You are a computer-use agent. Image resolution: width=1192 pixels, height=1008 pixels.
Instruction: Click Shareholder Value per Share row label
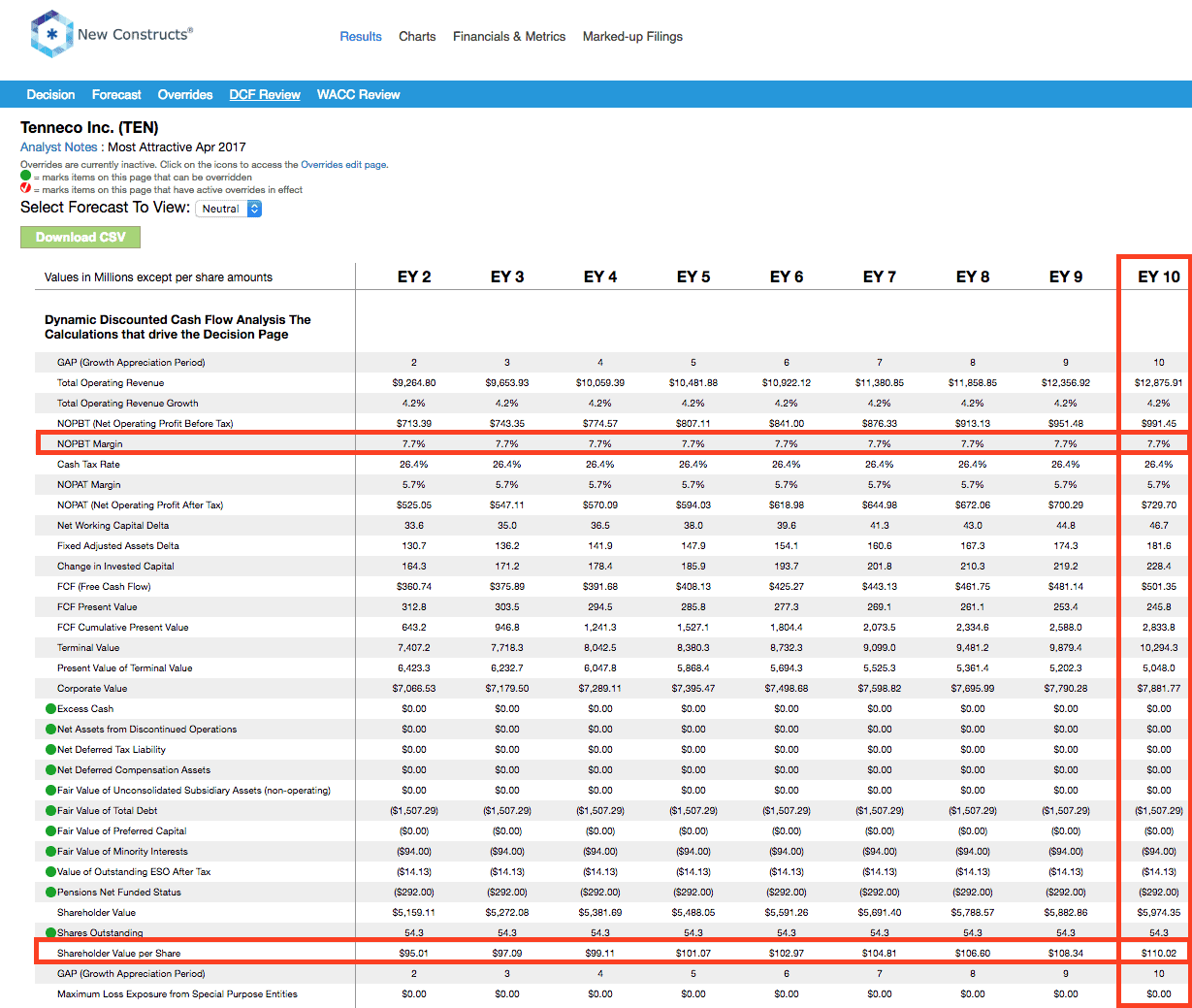(118, 954)
